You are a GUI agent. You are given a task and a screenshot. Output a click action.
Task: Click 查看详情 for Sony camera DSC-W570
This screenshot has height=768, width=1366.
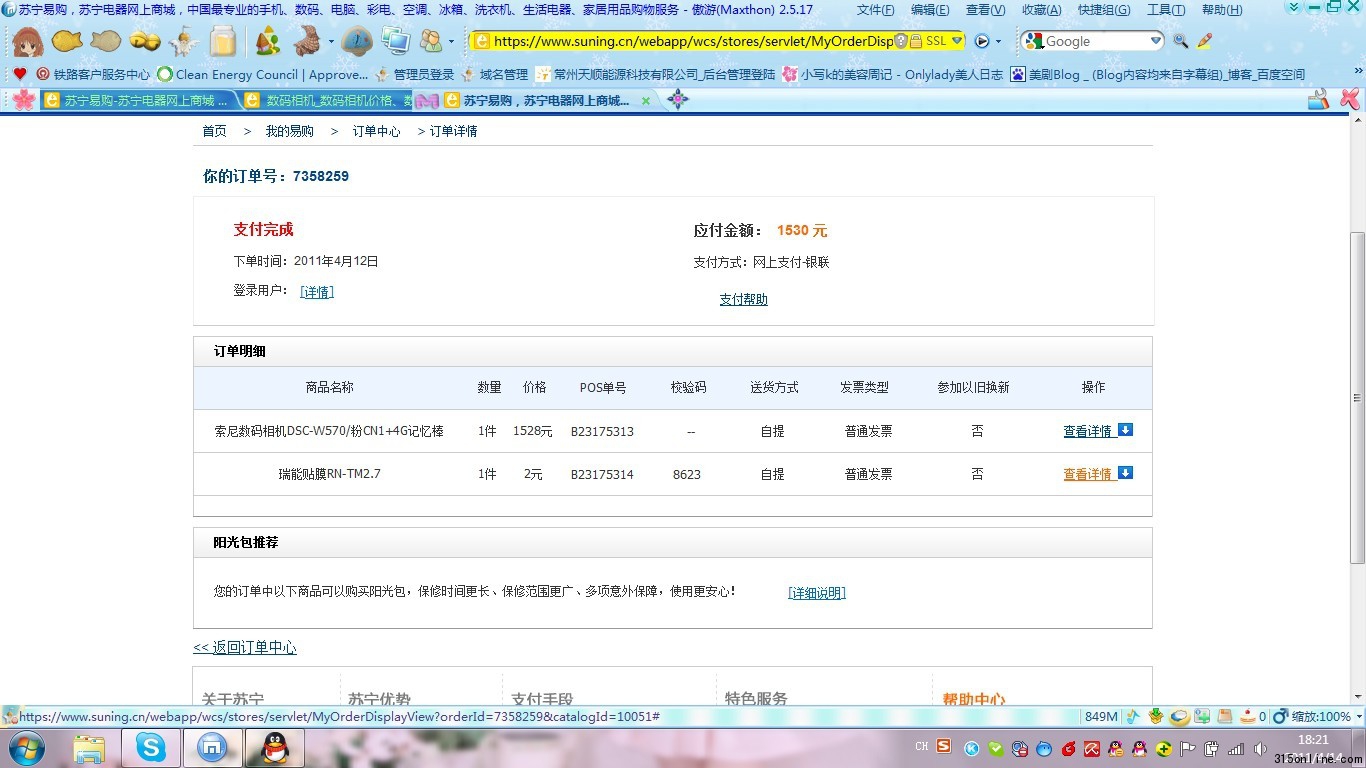1088,432
